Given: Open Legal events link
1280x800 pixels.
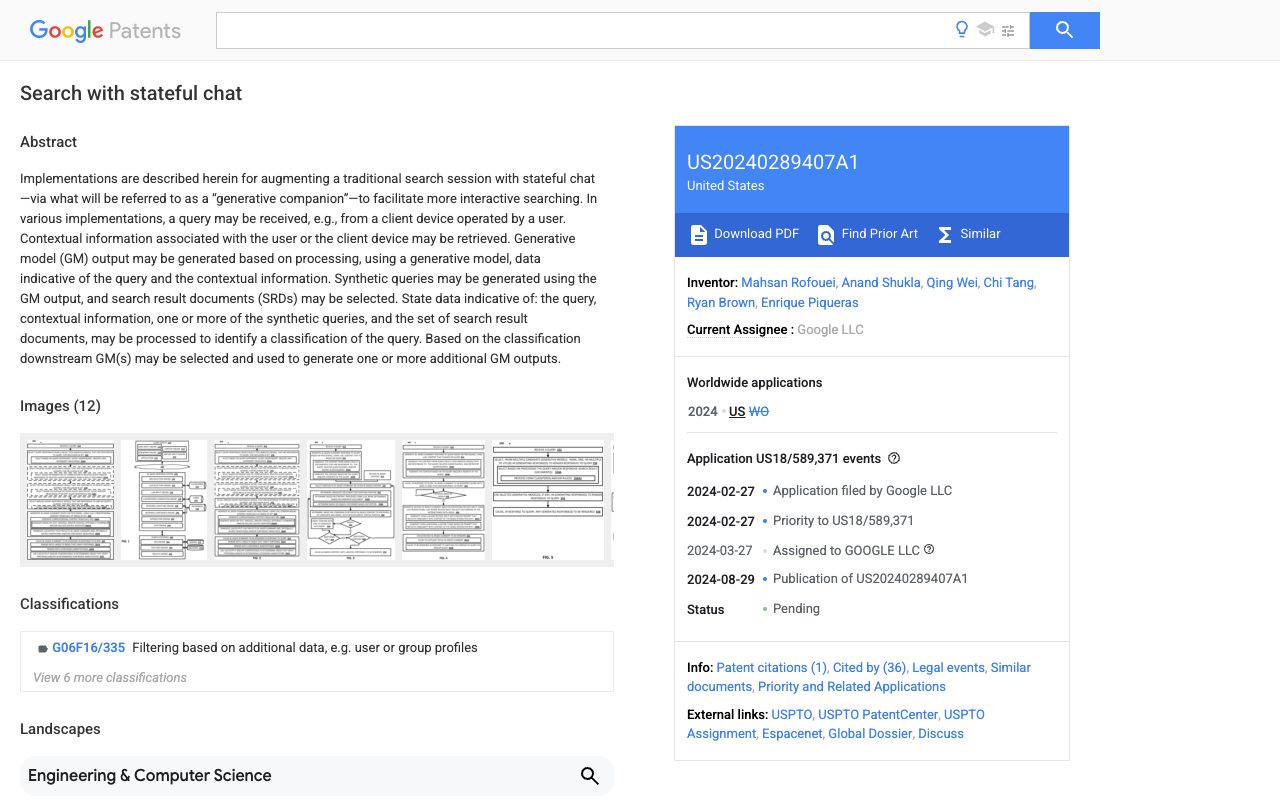Looking at the screenshot, I should [x=949, y=667].
